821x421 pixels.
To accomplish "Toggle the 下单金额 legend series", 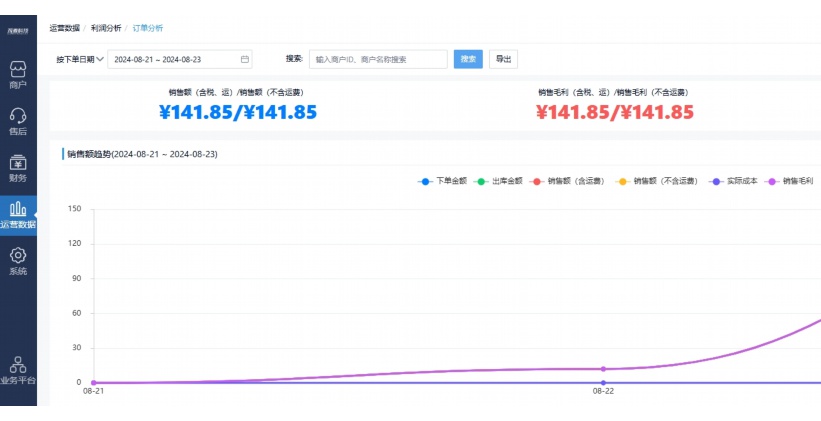I will tap(442, 181).
